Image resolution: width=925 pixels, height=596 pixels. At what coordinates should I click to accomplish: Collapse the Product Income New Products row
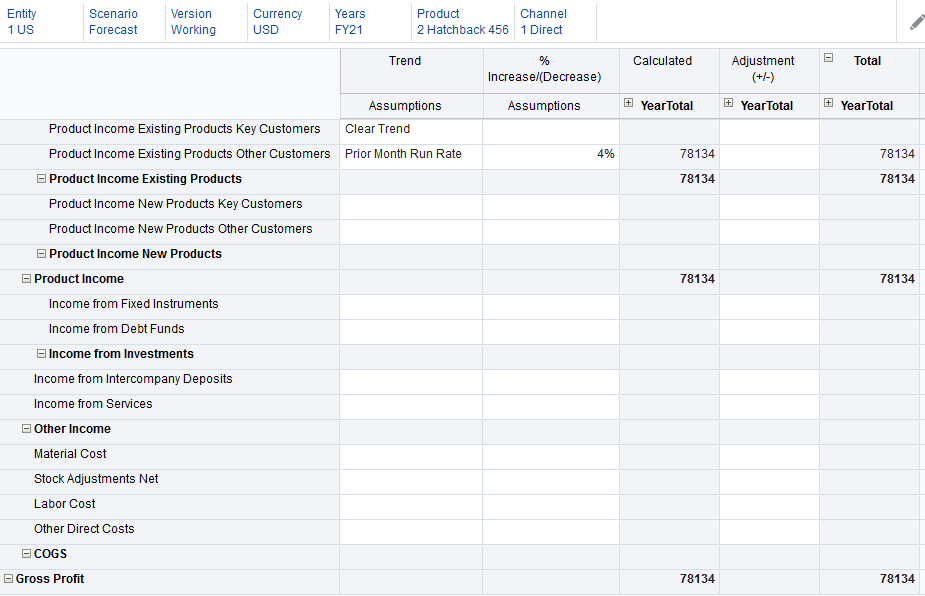(41, 253)
